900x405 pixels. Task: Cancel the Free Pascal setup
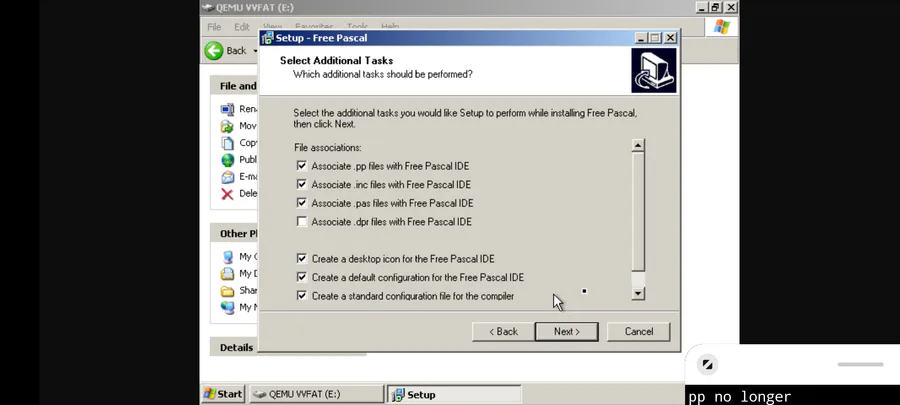pyautogui.click(x=638, y=332)
